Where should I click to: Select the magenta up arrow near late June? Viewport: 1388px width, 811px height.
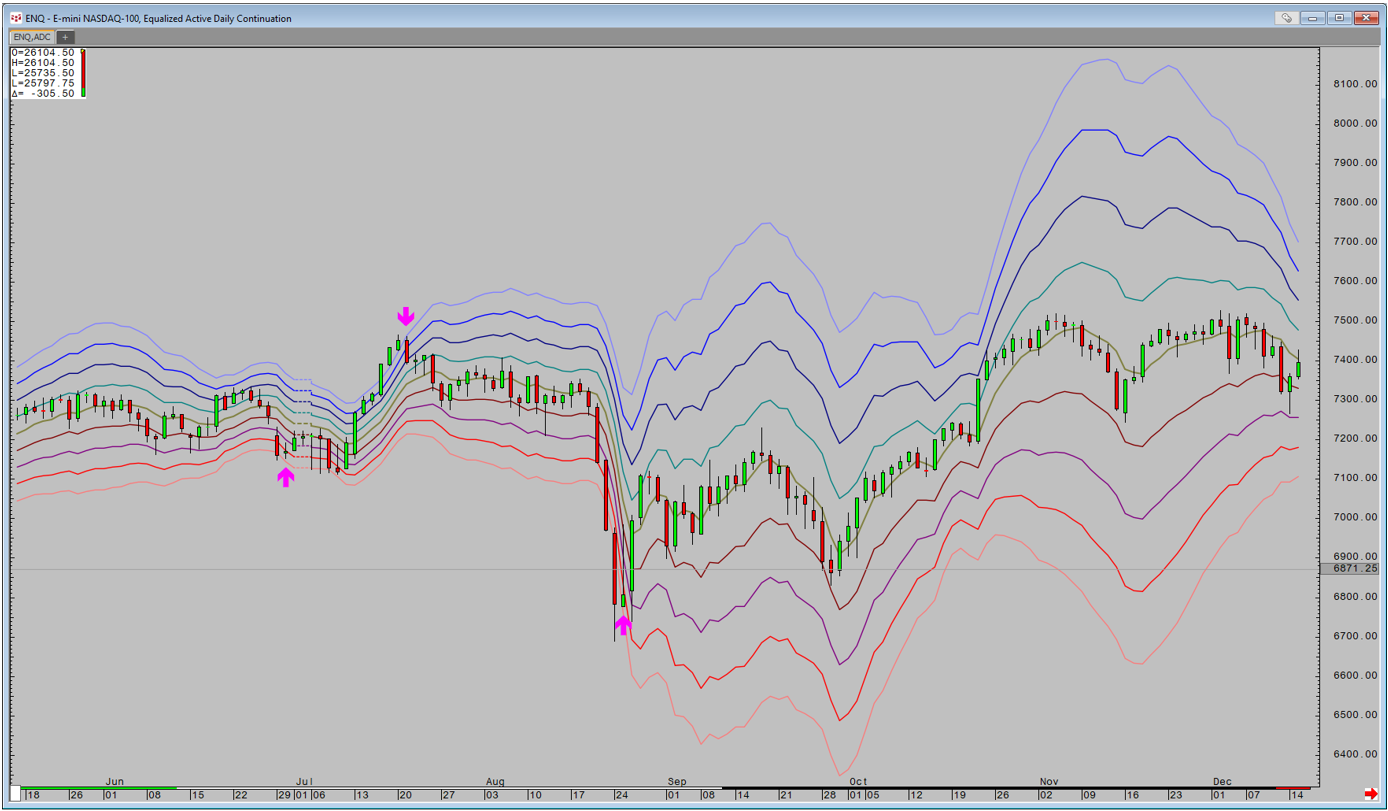click(x=286, y=477)
